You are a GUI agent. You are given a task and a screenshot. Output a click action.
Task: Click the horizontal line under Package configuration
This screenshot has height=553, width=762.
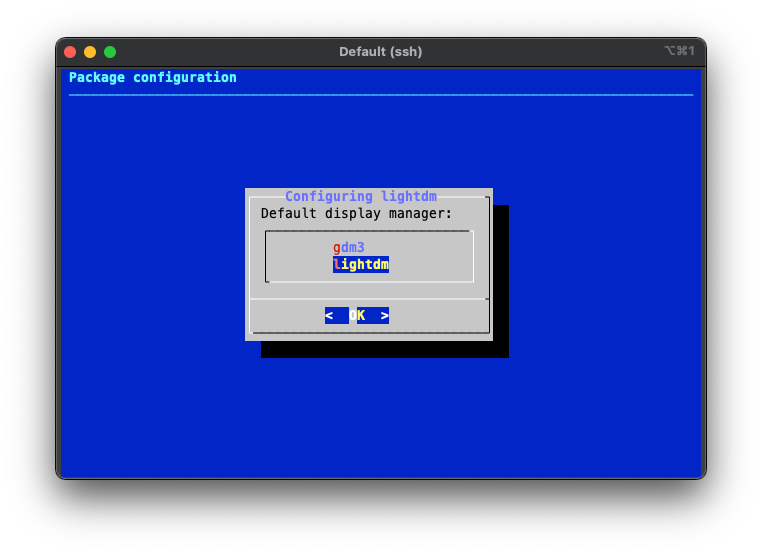tap(380, 95)
